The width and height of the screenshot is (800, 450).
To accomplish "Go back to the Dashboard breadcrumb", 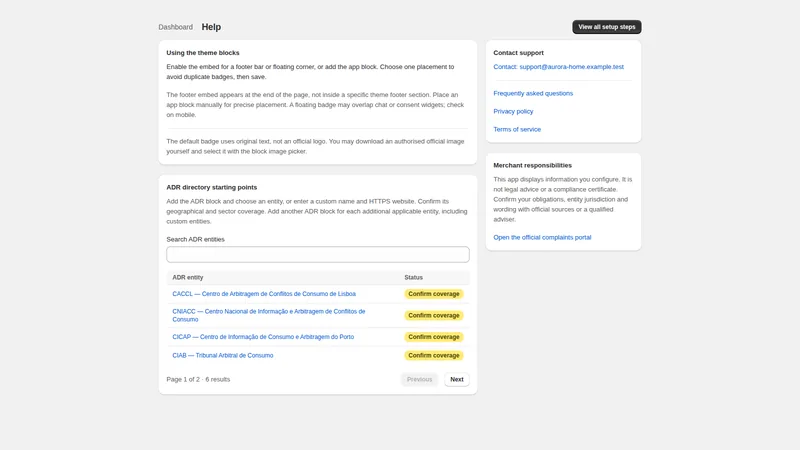I will tap(176, 27).
